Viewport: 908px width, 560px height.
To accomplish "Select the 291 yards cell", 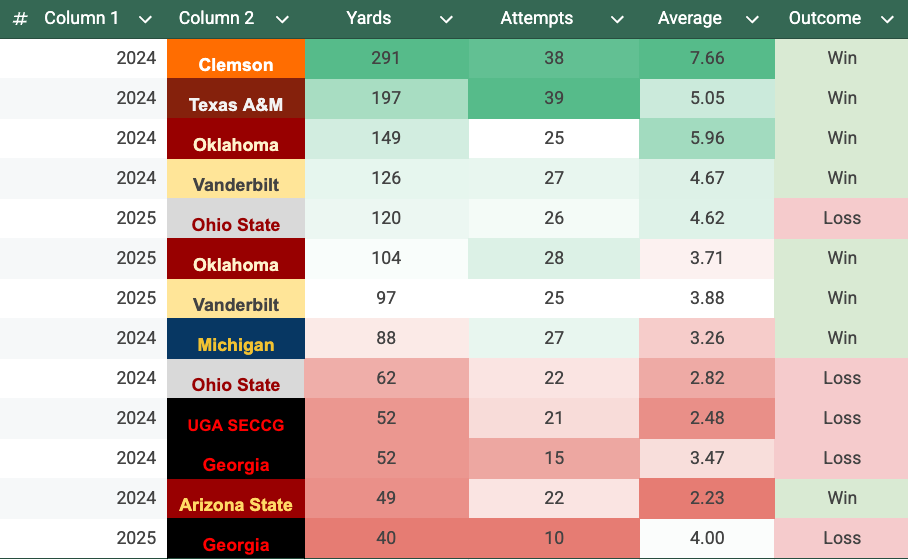I will 386,59.
